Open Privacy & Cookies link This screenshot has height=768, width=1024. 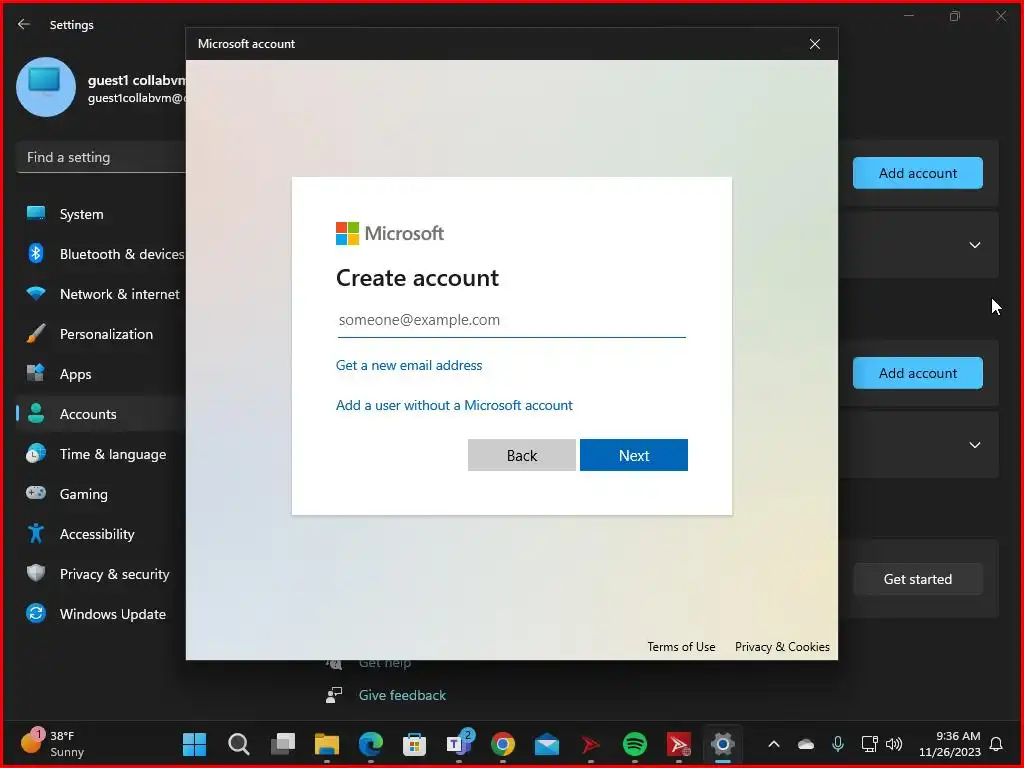point(782,647)
